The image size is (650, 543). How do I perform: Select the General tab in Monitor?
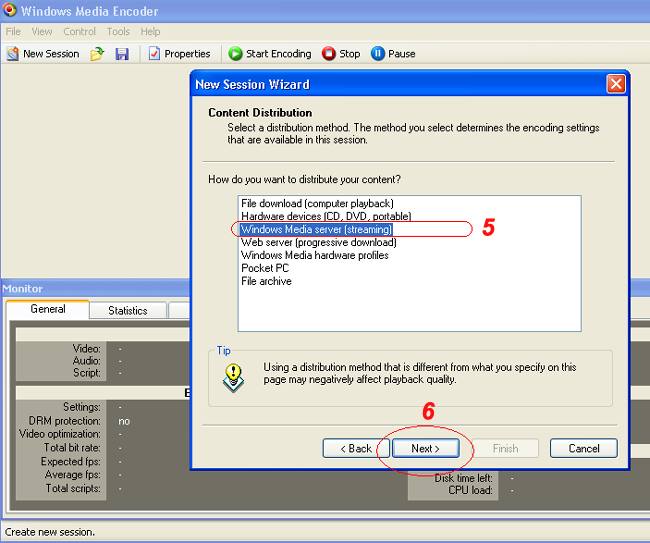(x=47, y=310)
